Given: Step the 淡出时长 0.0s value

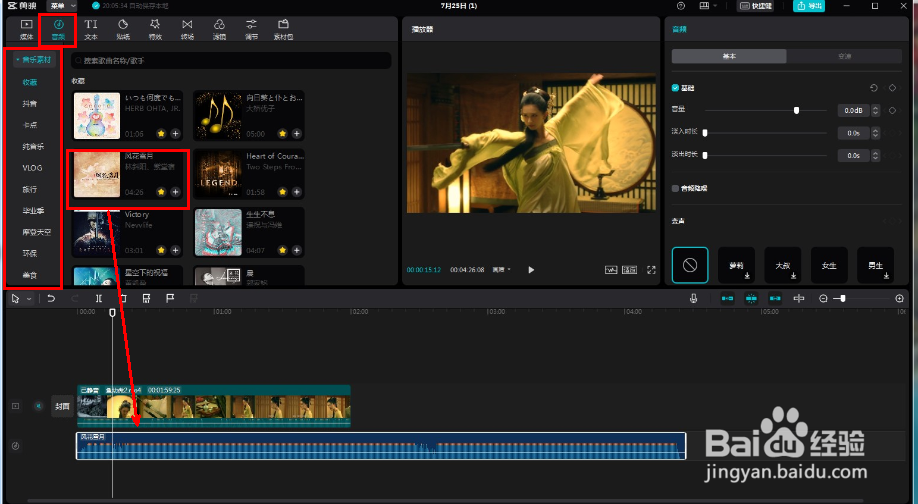Looking at the screenshot, I should point(875,155).
